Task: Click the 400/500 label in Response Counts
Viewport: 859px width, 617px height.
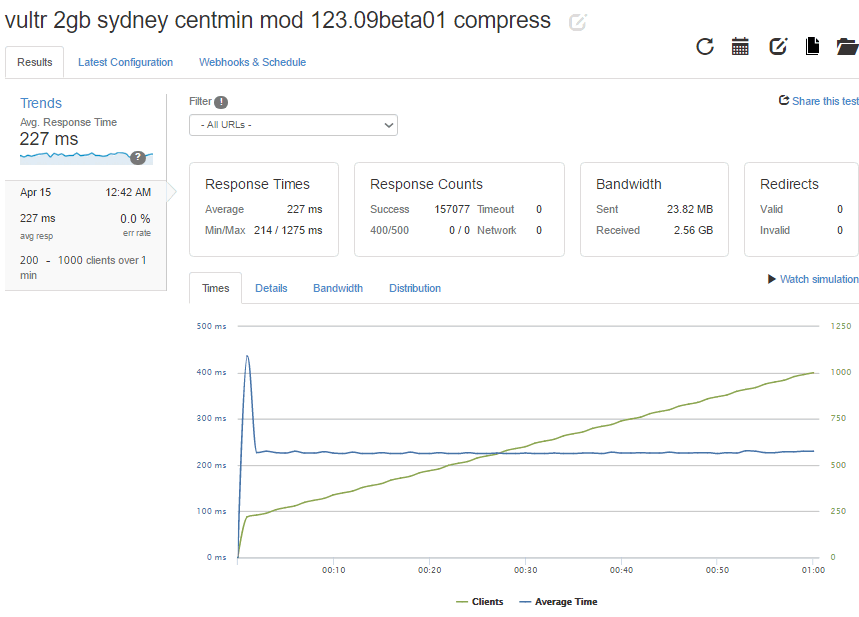Action: [390, 230]
